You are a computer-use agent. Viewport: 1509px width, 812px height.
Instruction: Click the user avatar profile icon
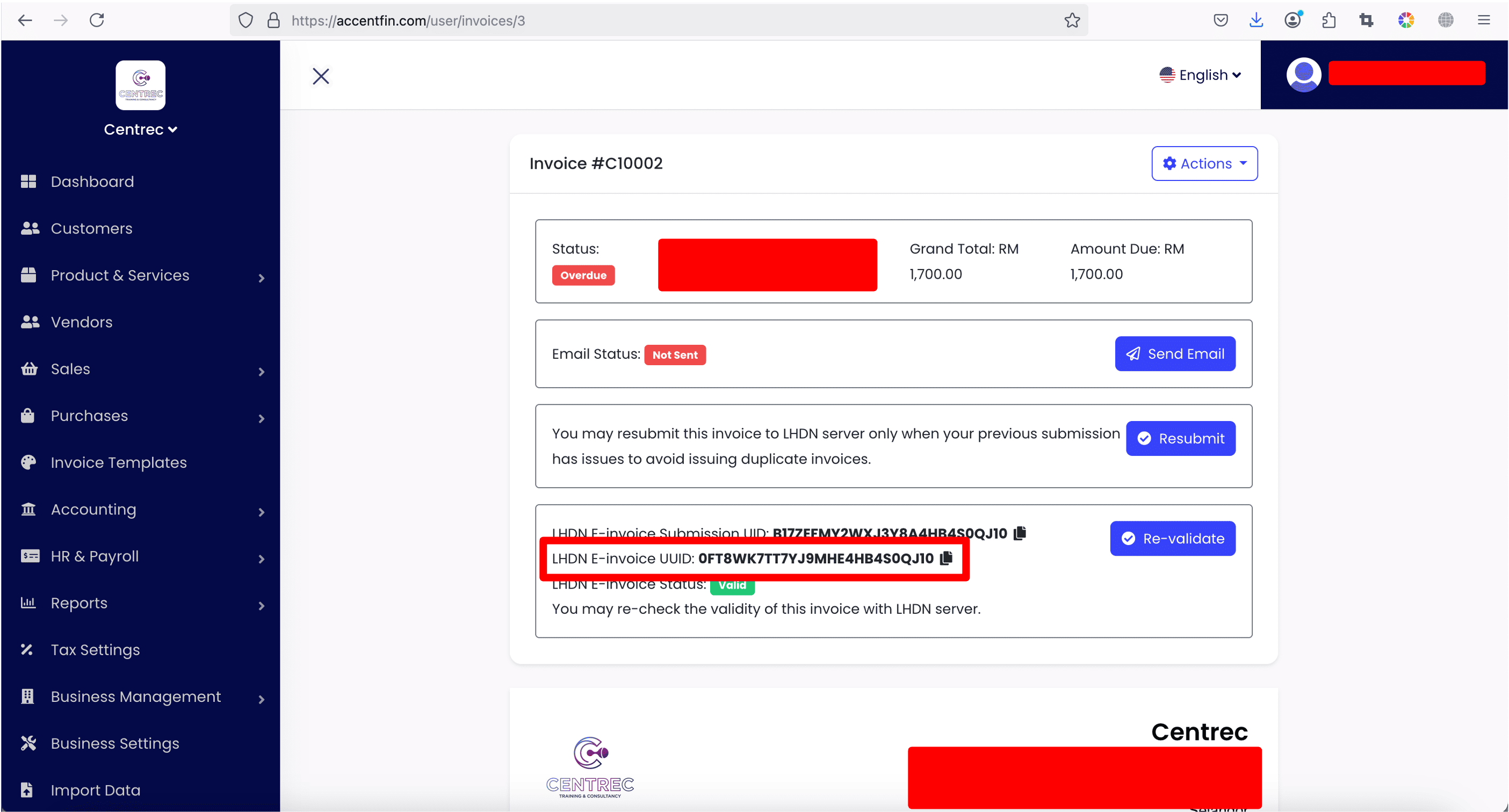1303,74
